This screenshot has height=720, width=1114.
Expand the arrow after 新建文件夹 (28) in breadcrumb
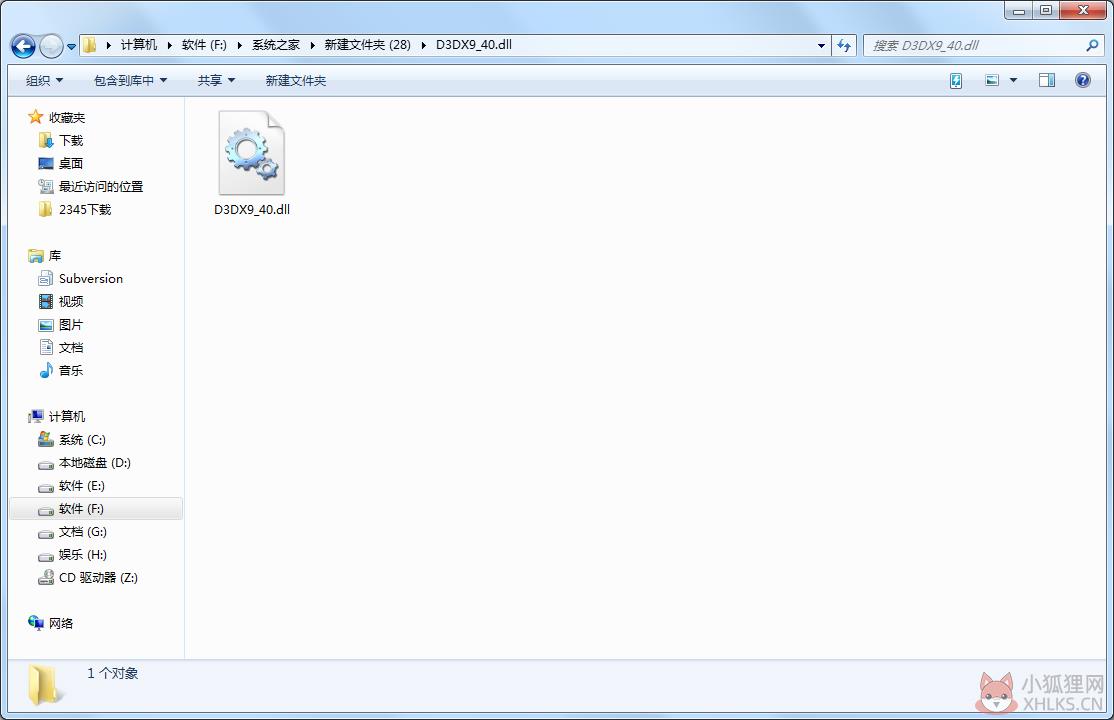click(x=423, y=45)
